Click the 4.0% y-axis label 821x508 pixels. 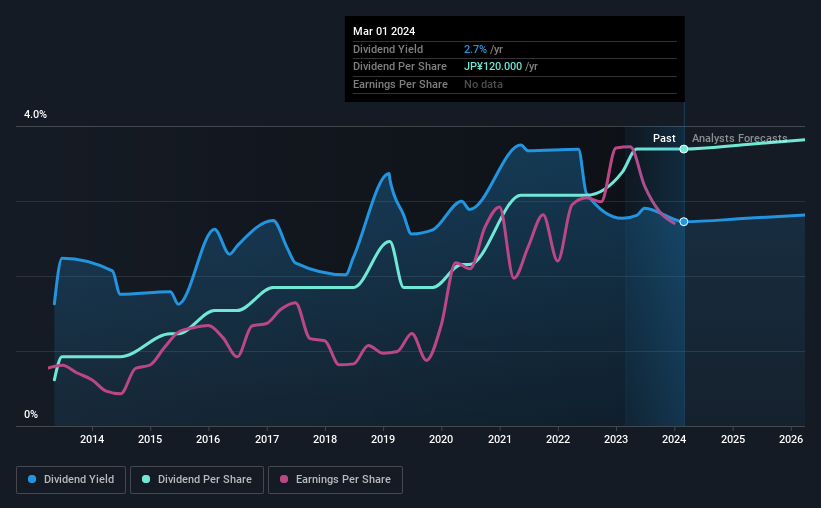click(35, 115)
